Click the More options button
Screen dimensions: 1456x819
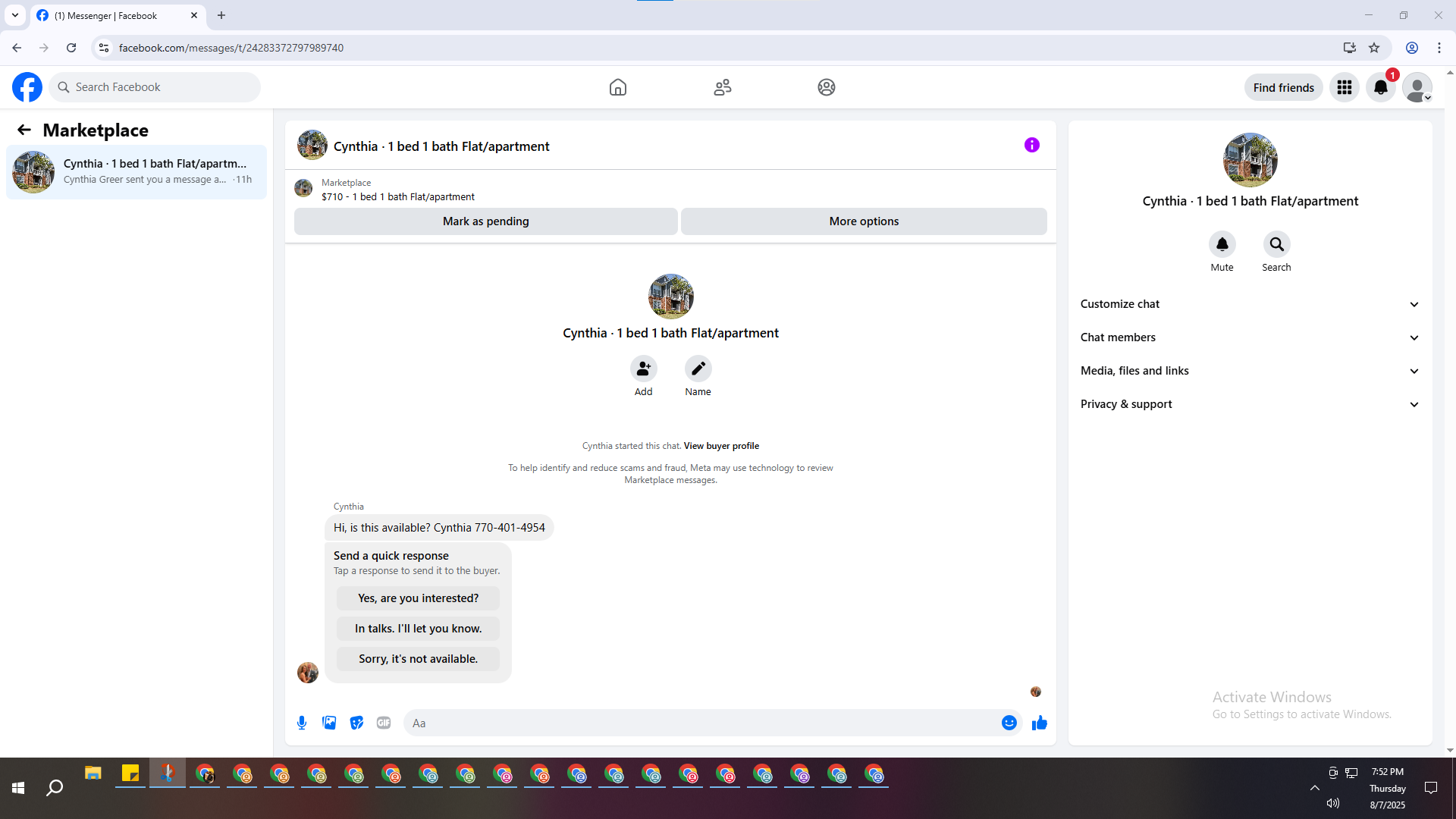(864, 221)
